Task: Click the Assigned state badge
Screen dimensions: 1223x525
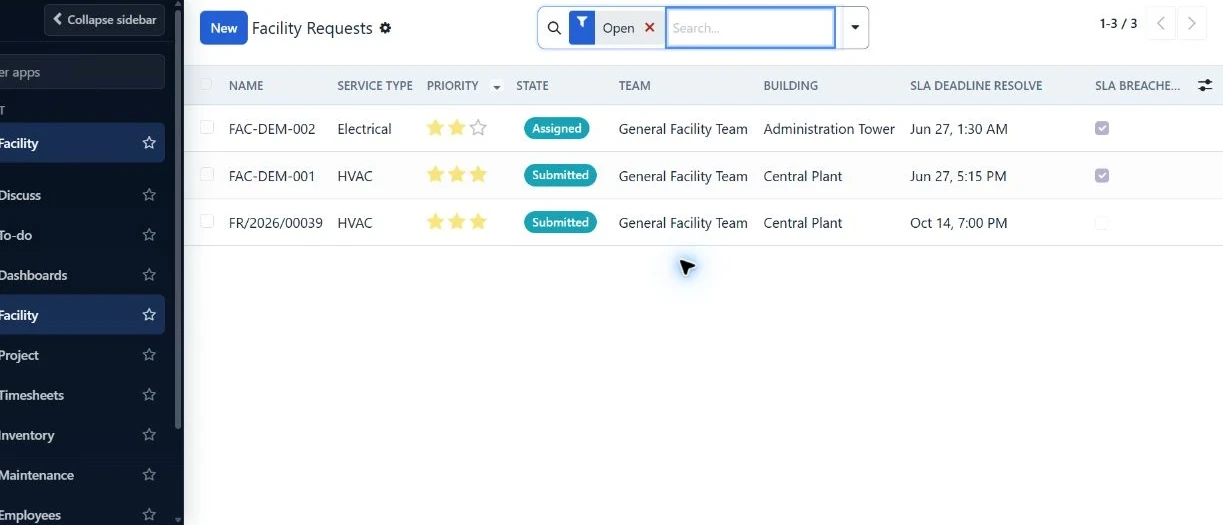Action: point(557,128)
